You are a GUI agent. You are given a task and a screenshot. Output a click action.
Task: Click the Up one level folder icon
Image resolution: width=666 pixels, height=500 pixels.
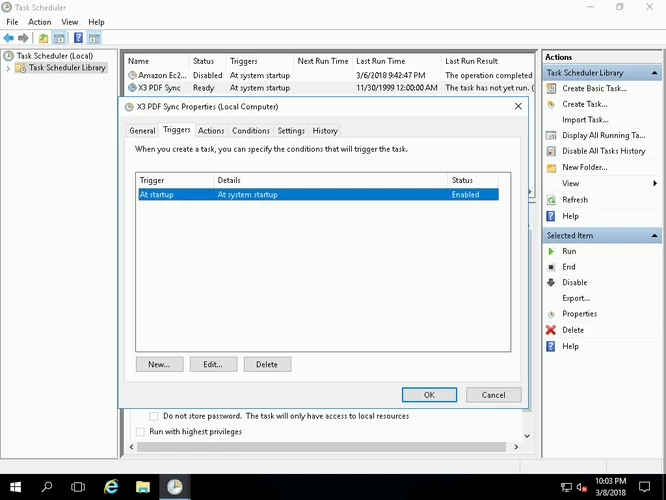(43, 38)
